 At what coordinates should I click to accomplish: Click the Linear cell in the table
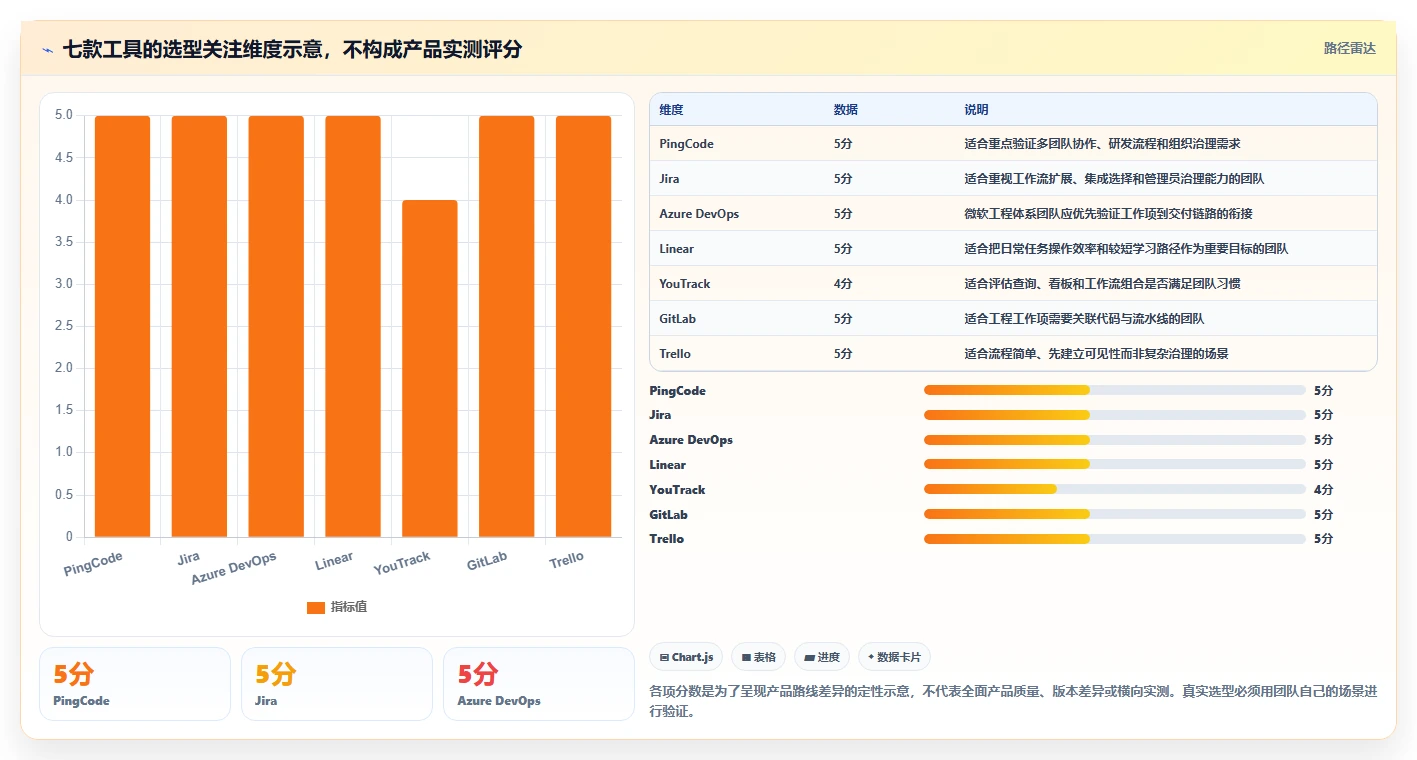tap(676, 249)
